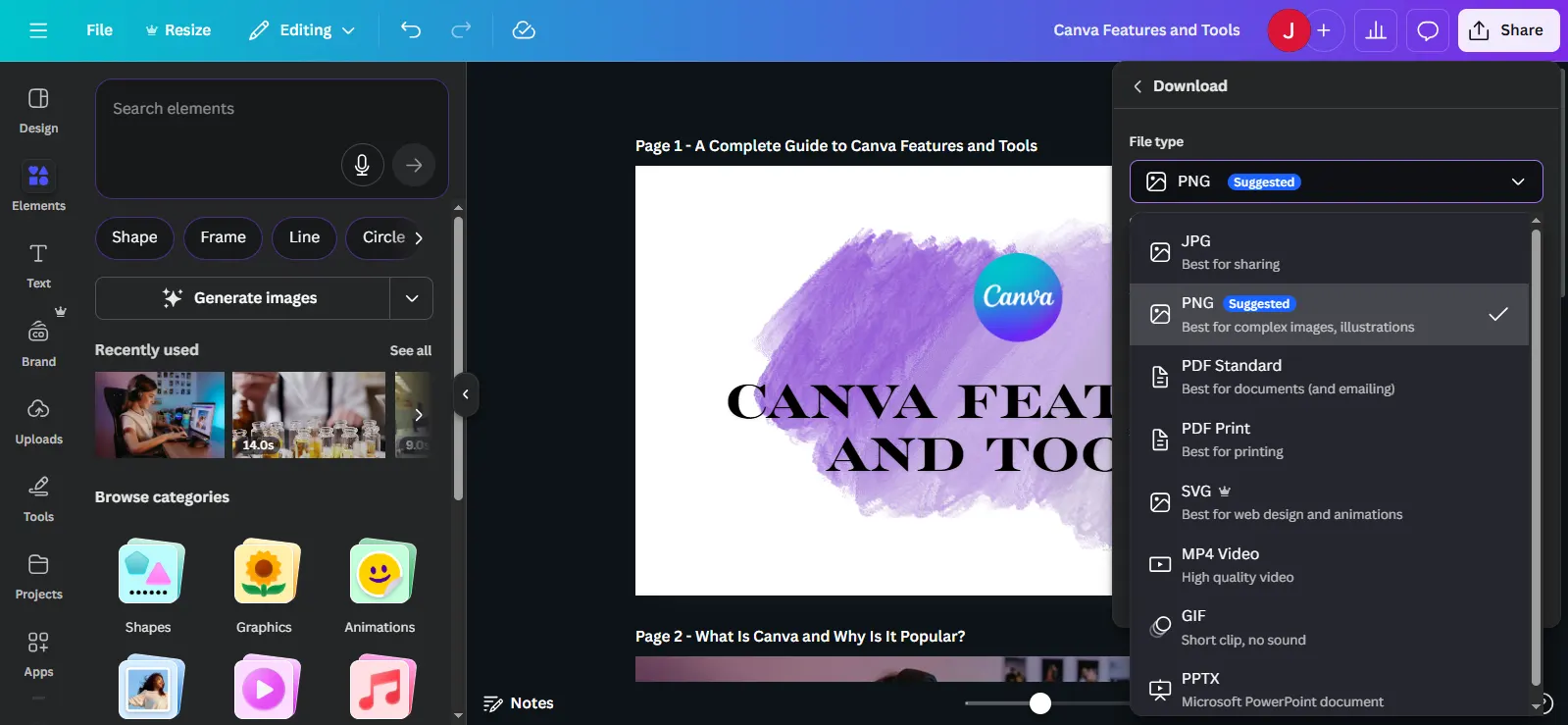Image resolution: width=1568 pixels, height=725 pixels.
Task: Choose PPTX file type
Action: coord(1329,690)
